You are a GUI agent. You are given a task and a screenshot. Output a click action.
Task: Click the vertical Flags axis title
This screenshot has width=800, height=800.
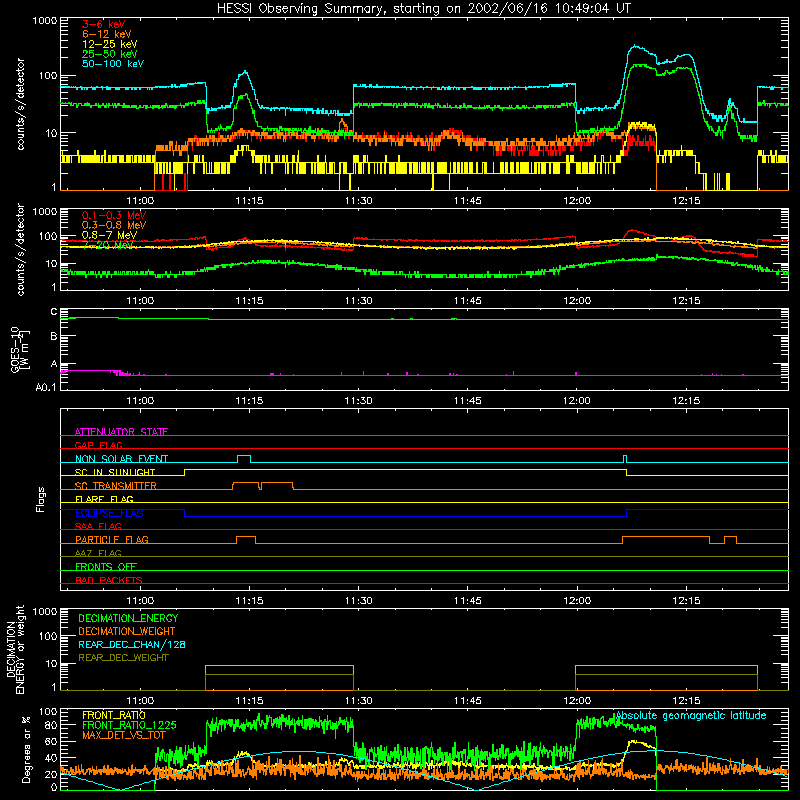(x=41, y=499)
